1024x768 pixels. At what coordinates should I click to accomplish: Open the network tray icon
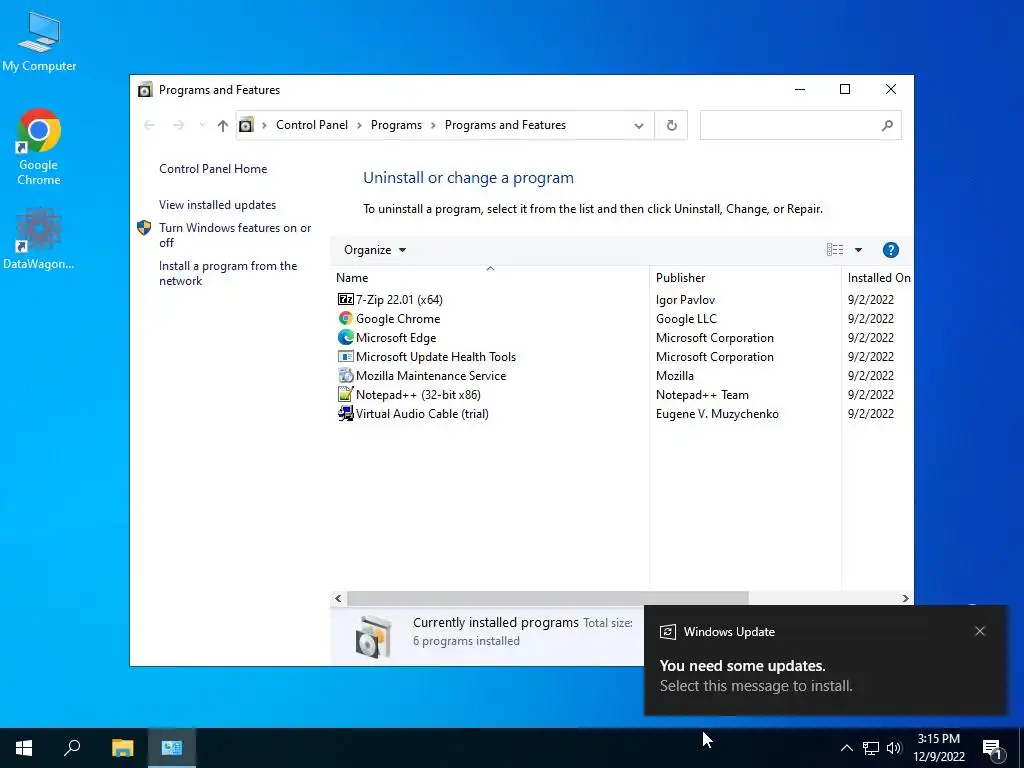pyautogui.click(x=871, y=748)
